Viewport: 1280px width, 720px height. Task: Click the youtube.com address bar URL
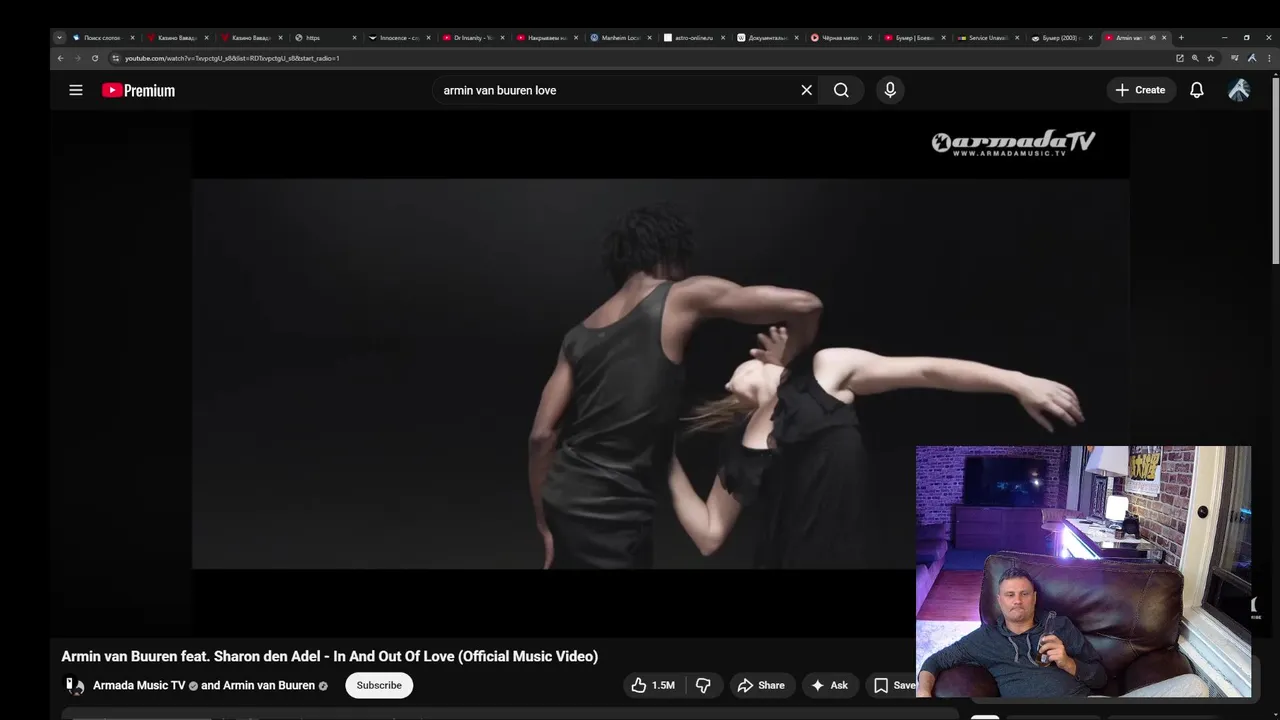[x=232, y=58]
